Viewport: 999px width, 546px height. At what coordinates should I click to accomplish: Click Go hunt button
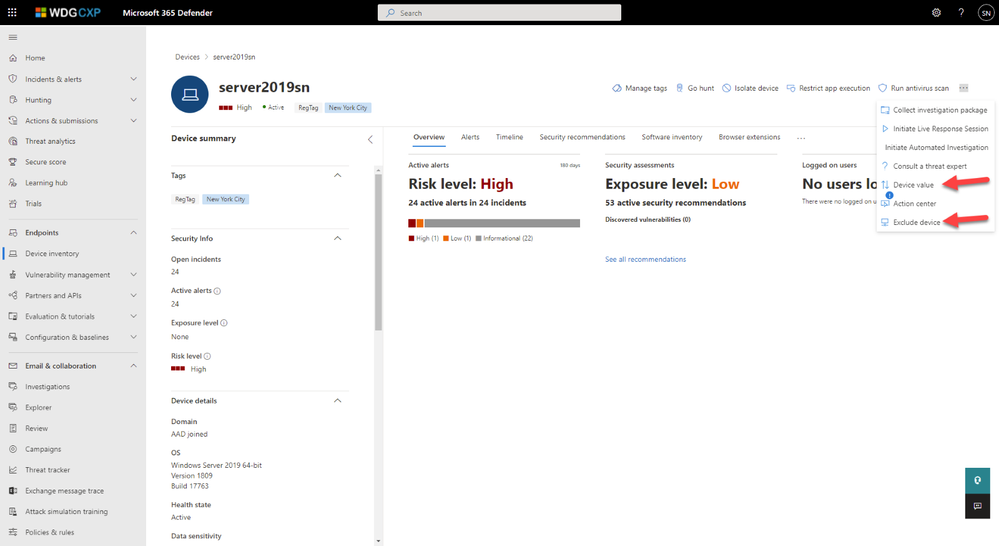coord(694,89)
